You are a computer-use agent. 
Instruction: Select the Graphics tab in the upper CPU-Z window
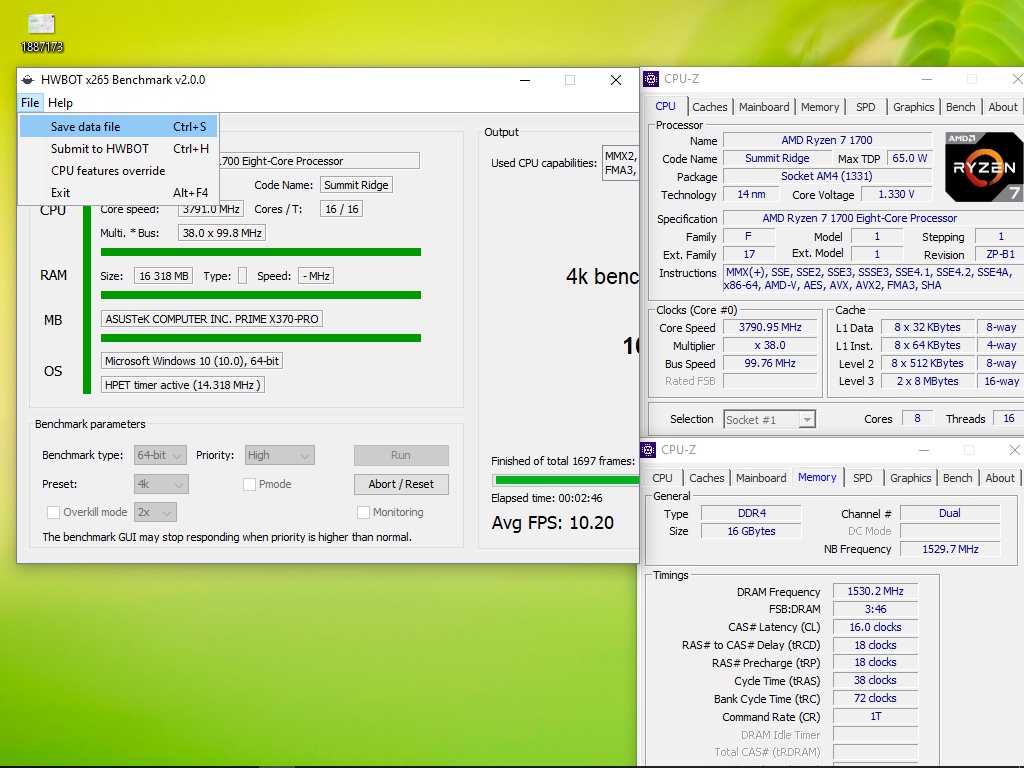coord(914,107)
